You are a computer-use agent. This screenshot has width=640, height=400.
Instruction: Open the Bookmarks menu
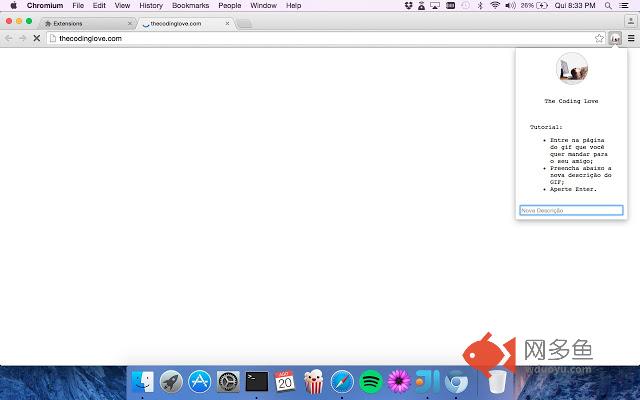tap(191, 5)
